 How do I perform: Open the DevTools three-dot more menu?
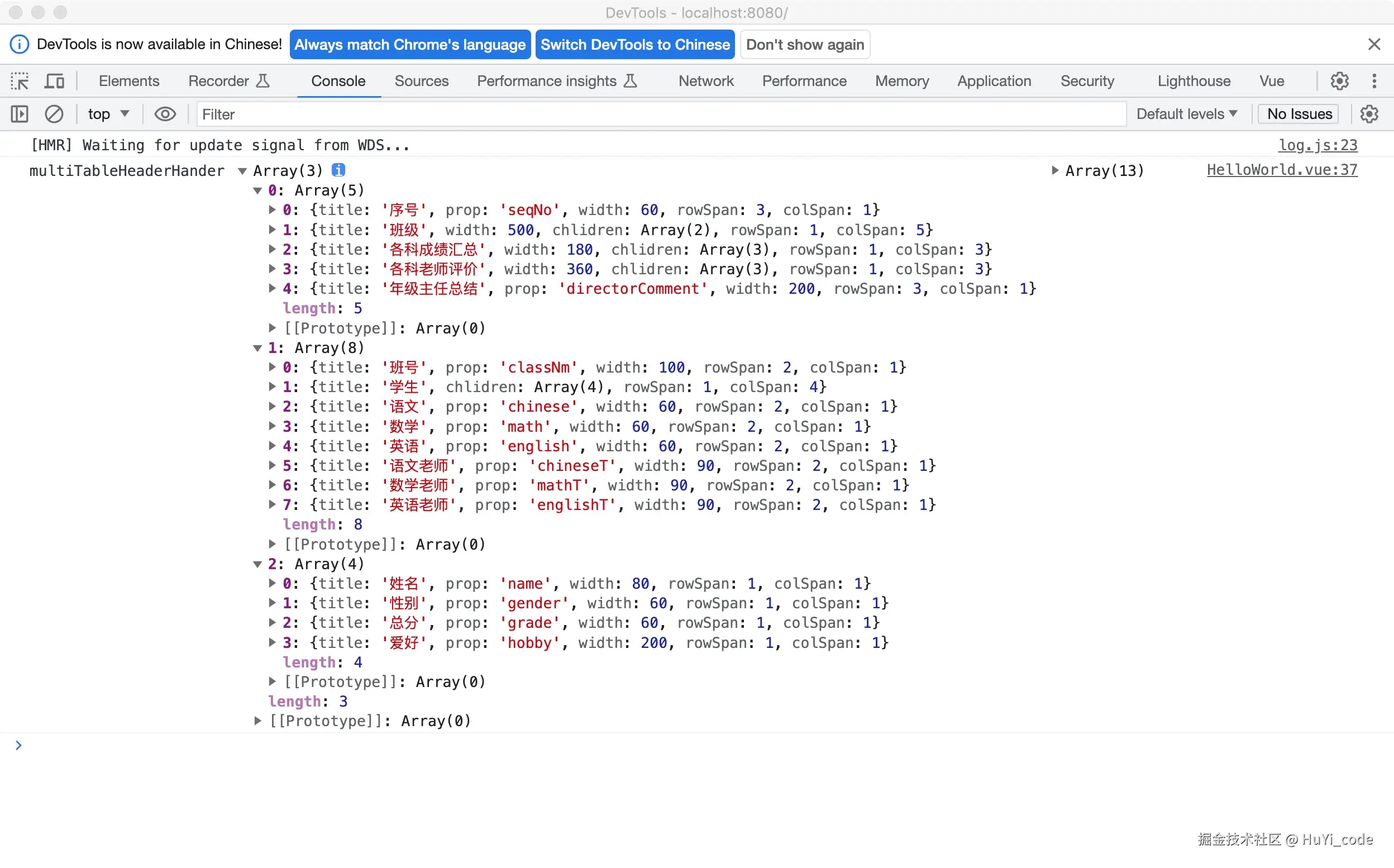click(1374, 81)
